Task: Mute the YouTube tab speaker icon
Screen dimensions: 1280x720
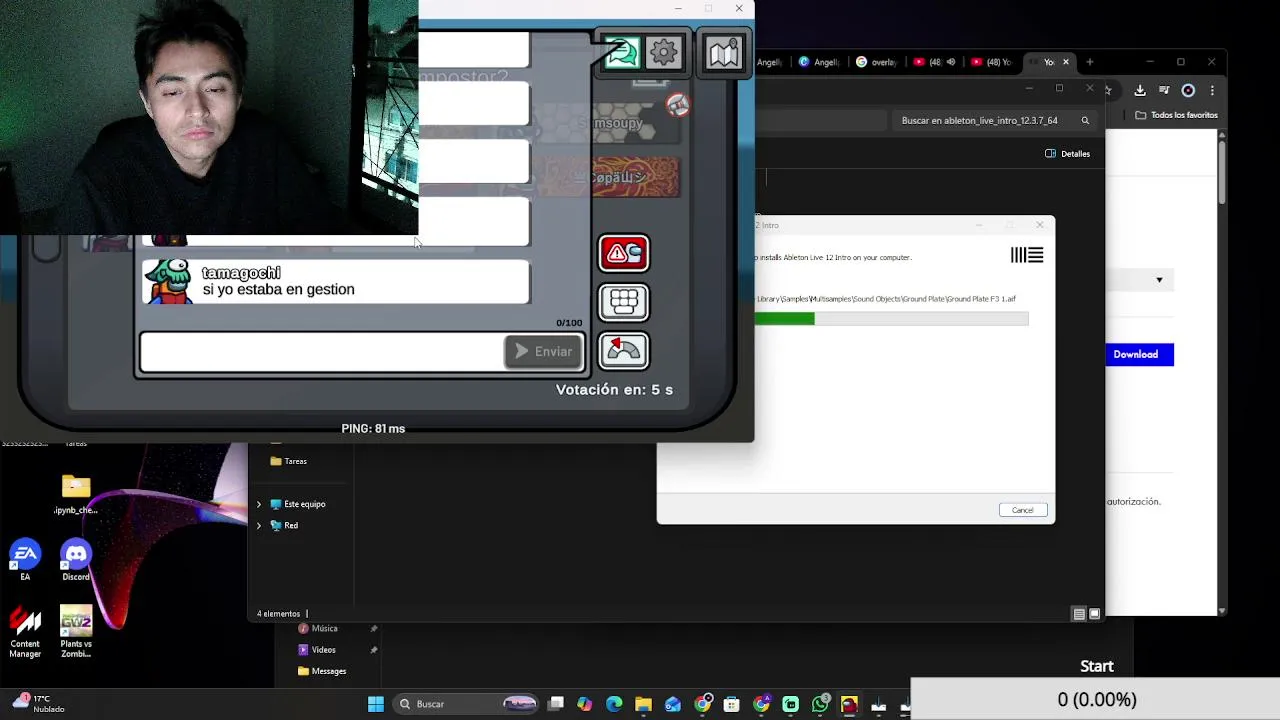Action: 951,62
